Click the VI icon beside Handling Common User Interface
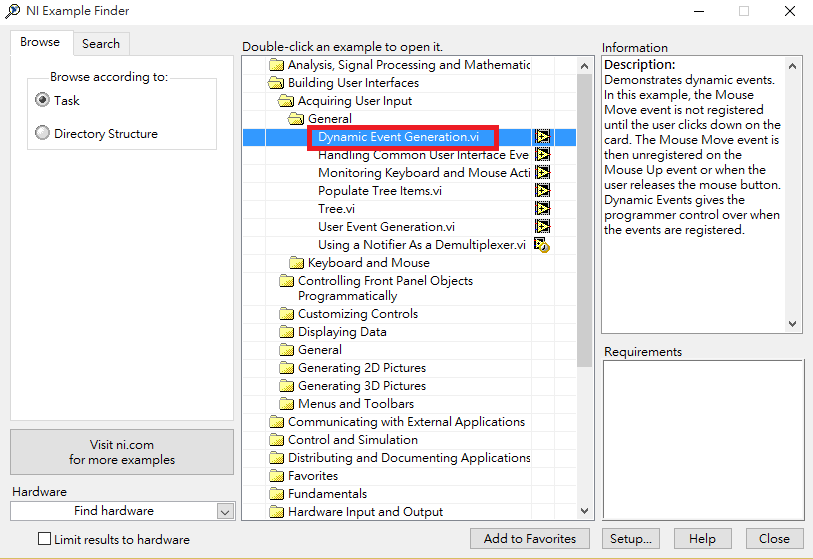 point(542,155)
